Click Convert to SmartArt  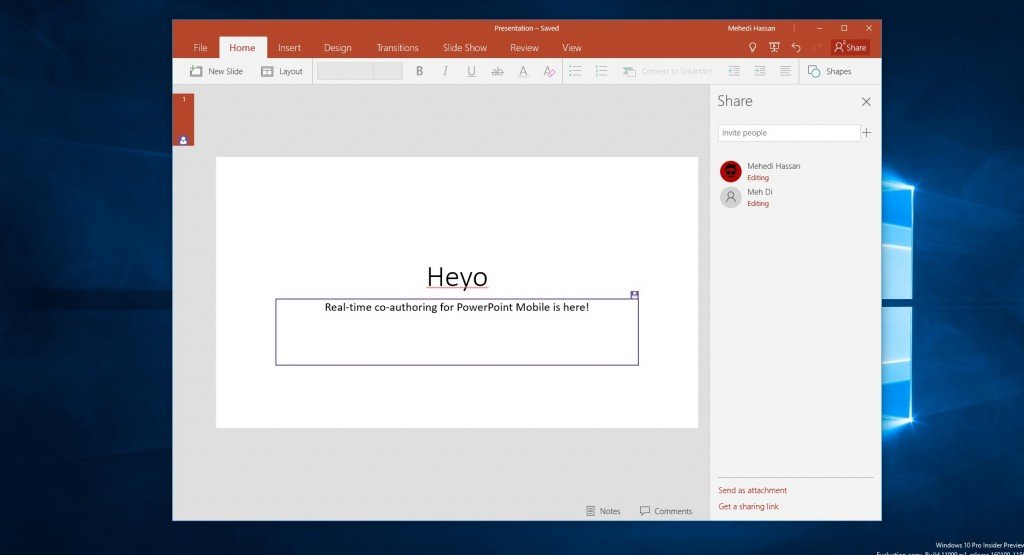click(667, 71)
